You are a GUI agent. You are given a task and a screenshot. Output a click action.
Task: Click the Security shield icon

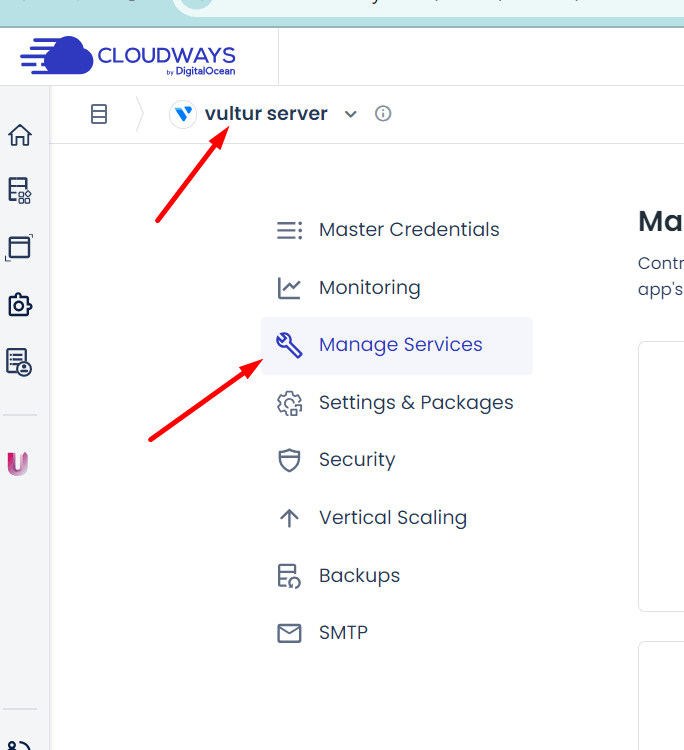(289, 460)
